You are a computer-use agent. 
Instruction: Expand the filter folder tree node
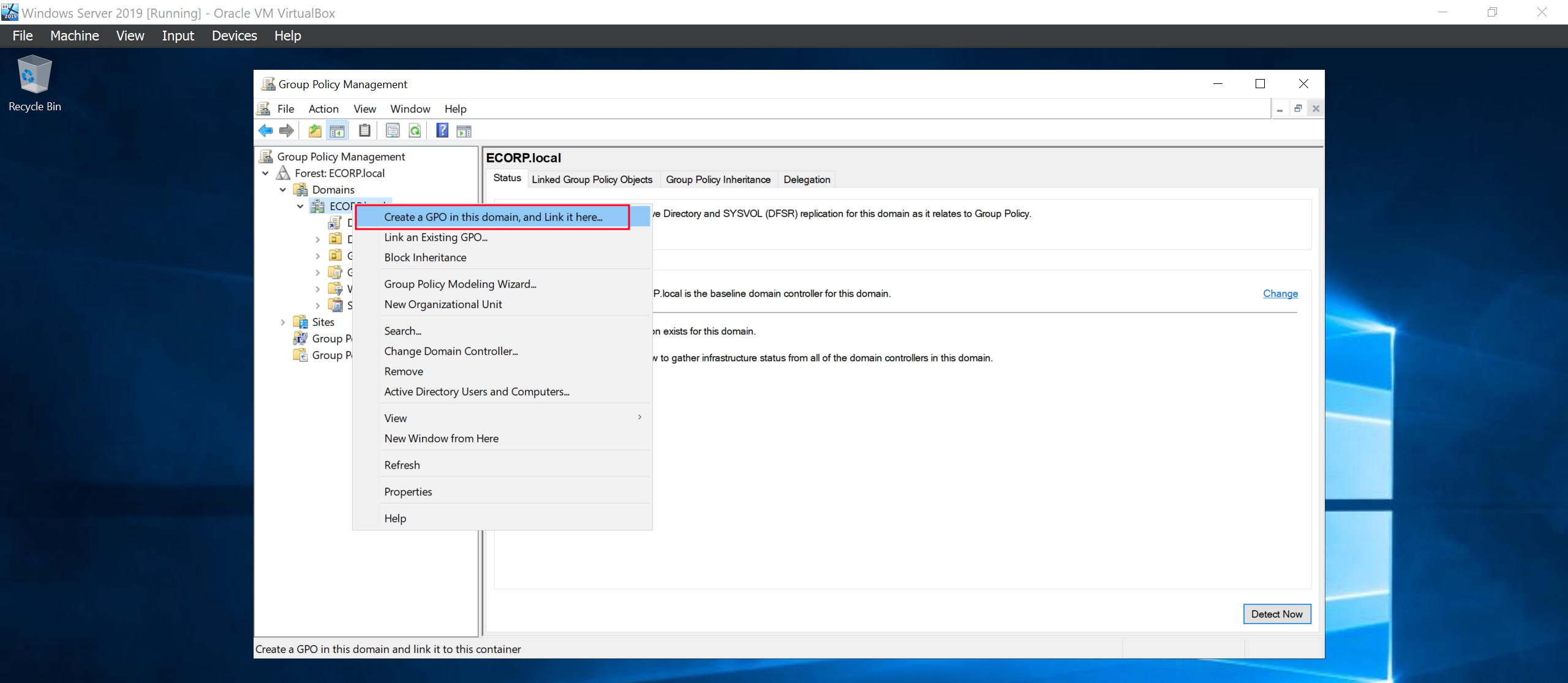tap(317, 289)
